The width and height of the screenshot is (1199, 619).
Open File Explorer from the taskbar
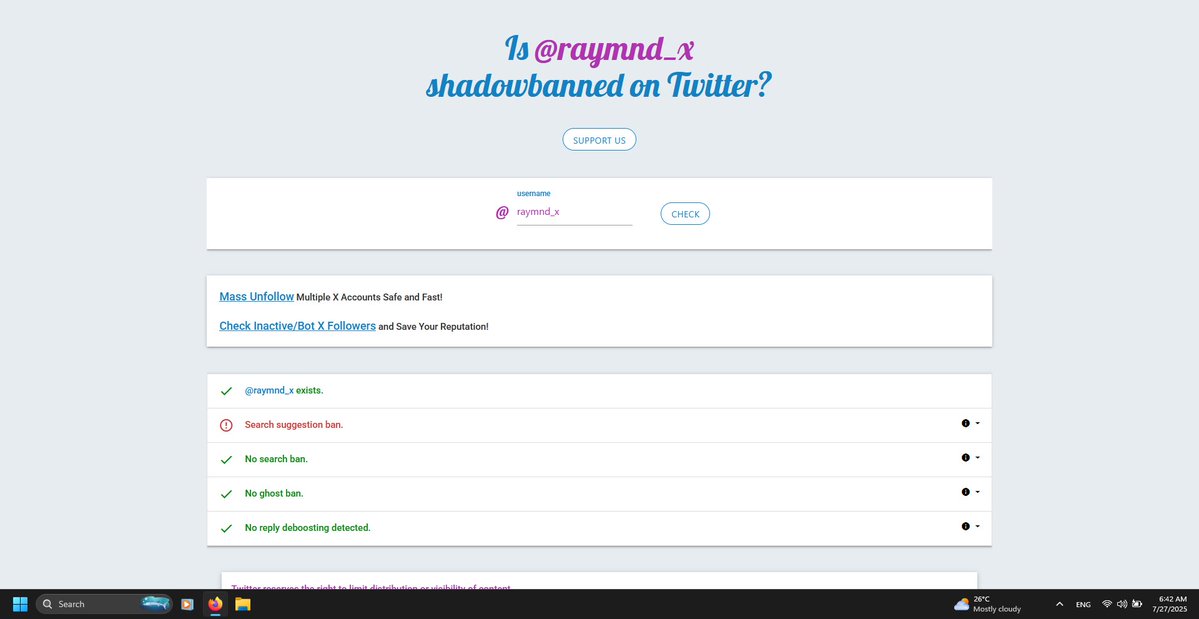point(242,604)
